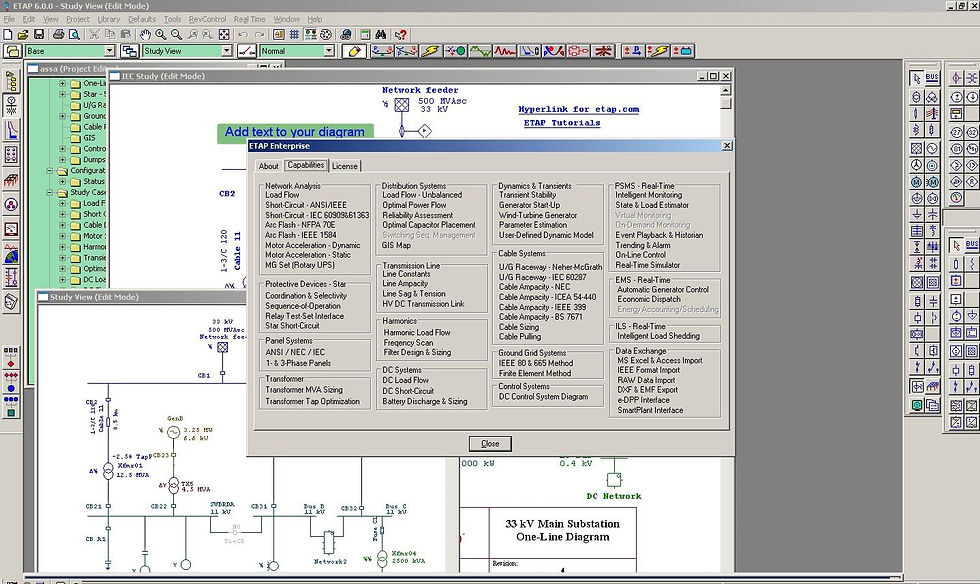Click the Zoom Out magnifier icon
Screen dimensions: 980x584
click(x=176, y=35)
